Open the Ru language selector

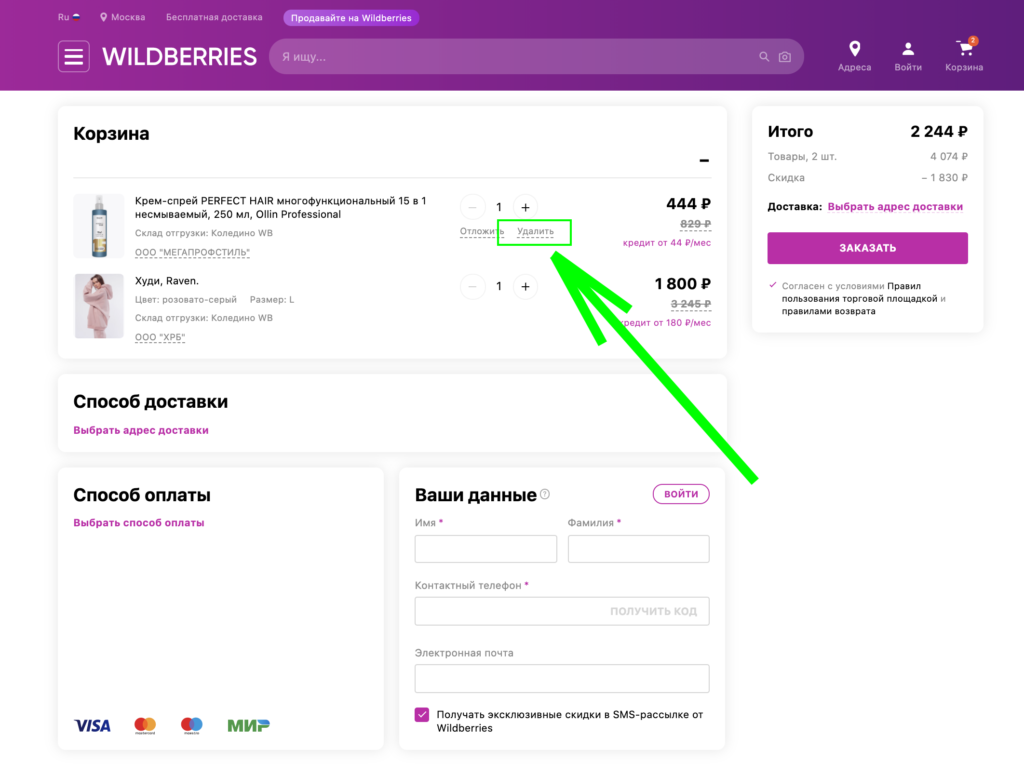coord(69,17)
